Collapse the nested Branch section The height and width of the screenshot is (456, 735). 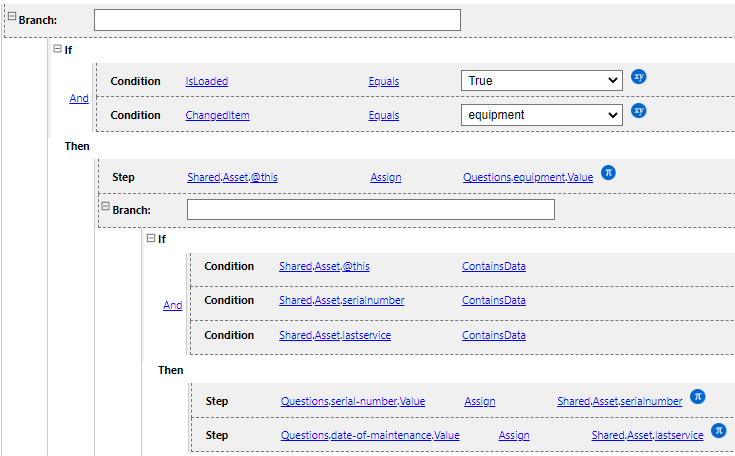(104, 207)
